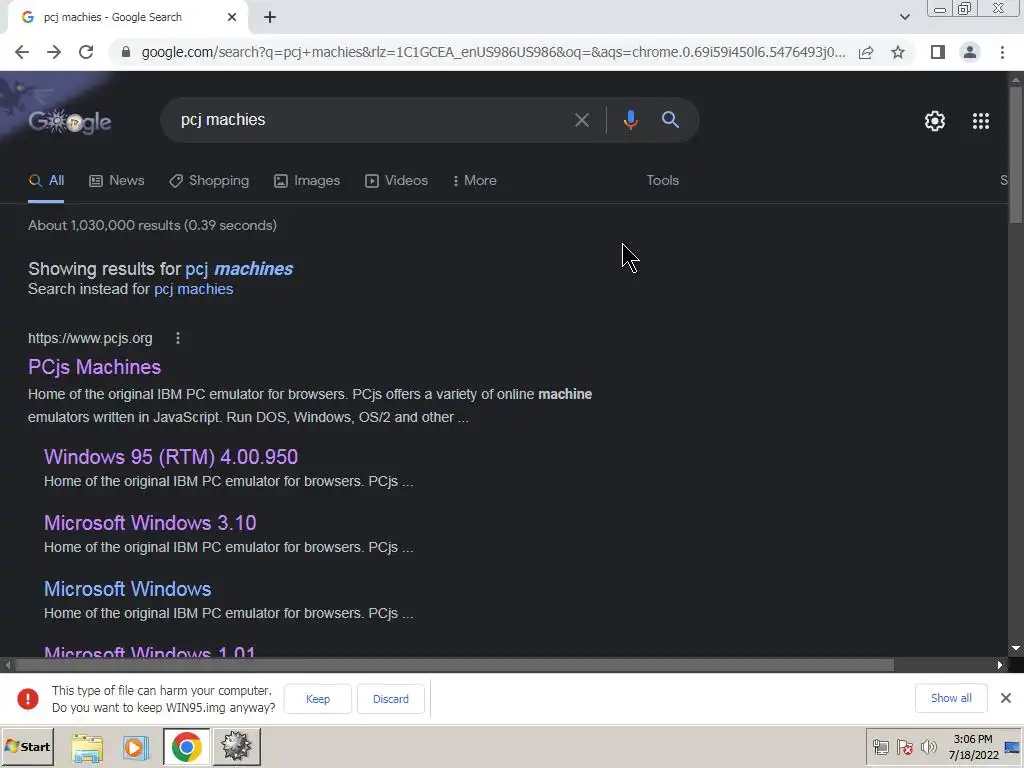Open Chrome's three-dot menu
Image resolution: width=1024 pixels, height=768 pixels.
pos(1002,52)
